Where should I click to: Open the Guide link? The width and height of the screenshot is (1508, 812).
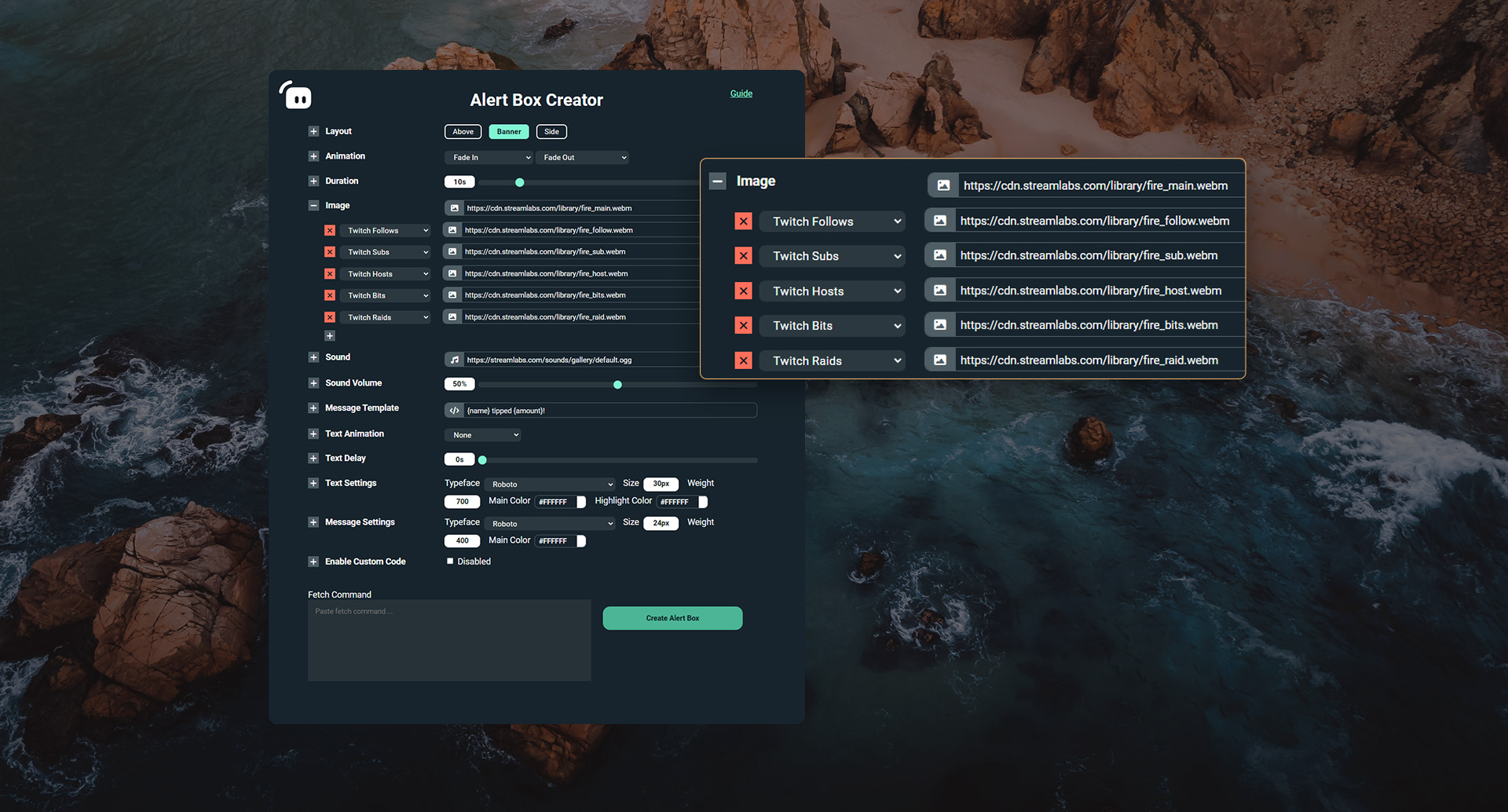(741, 93)
